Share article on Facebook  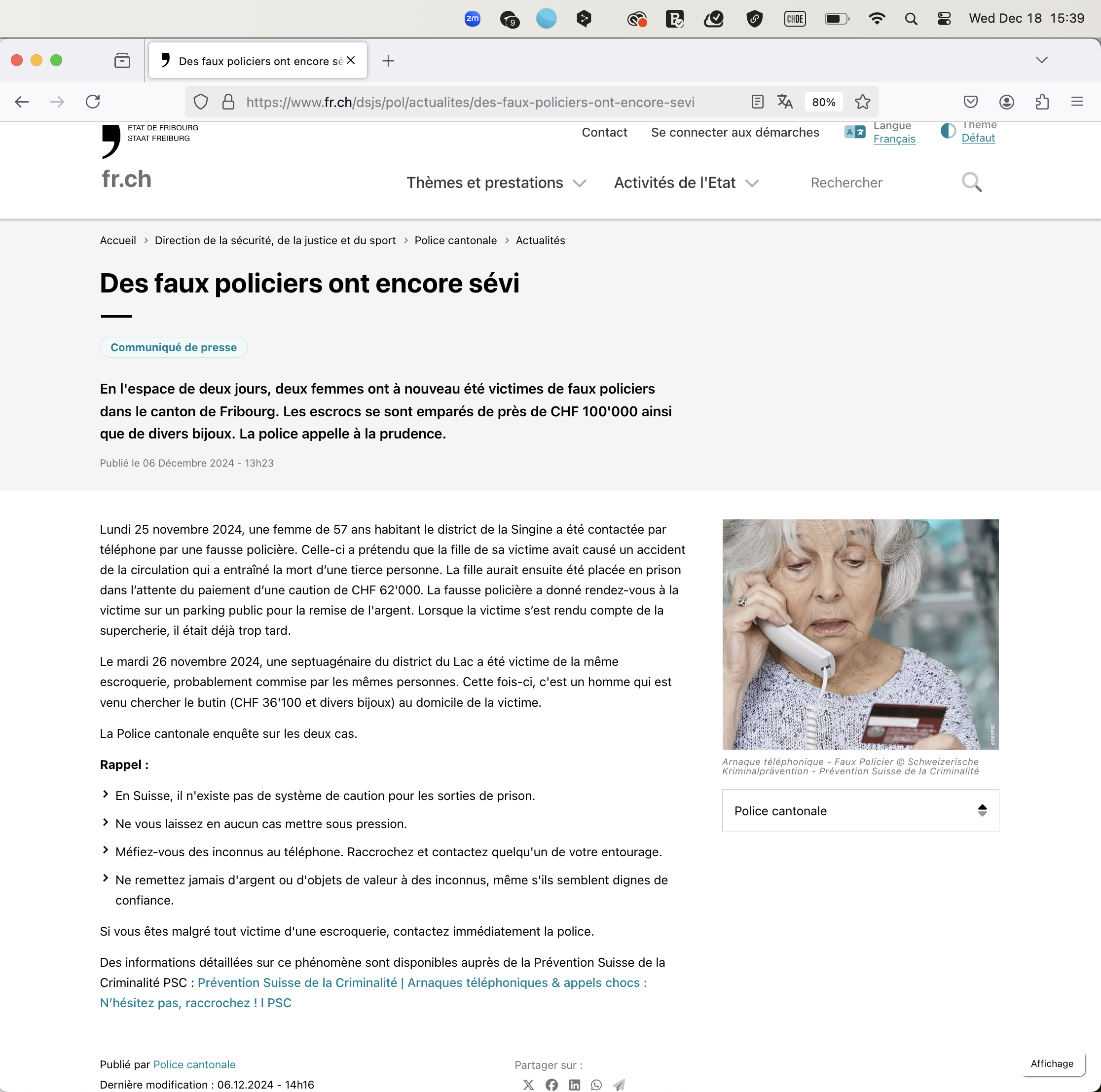[551, 1085]
